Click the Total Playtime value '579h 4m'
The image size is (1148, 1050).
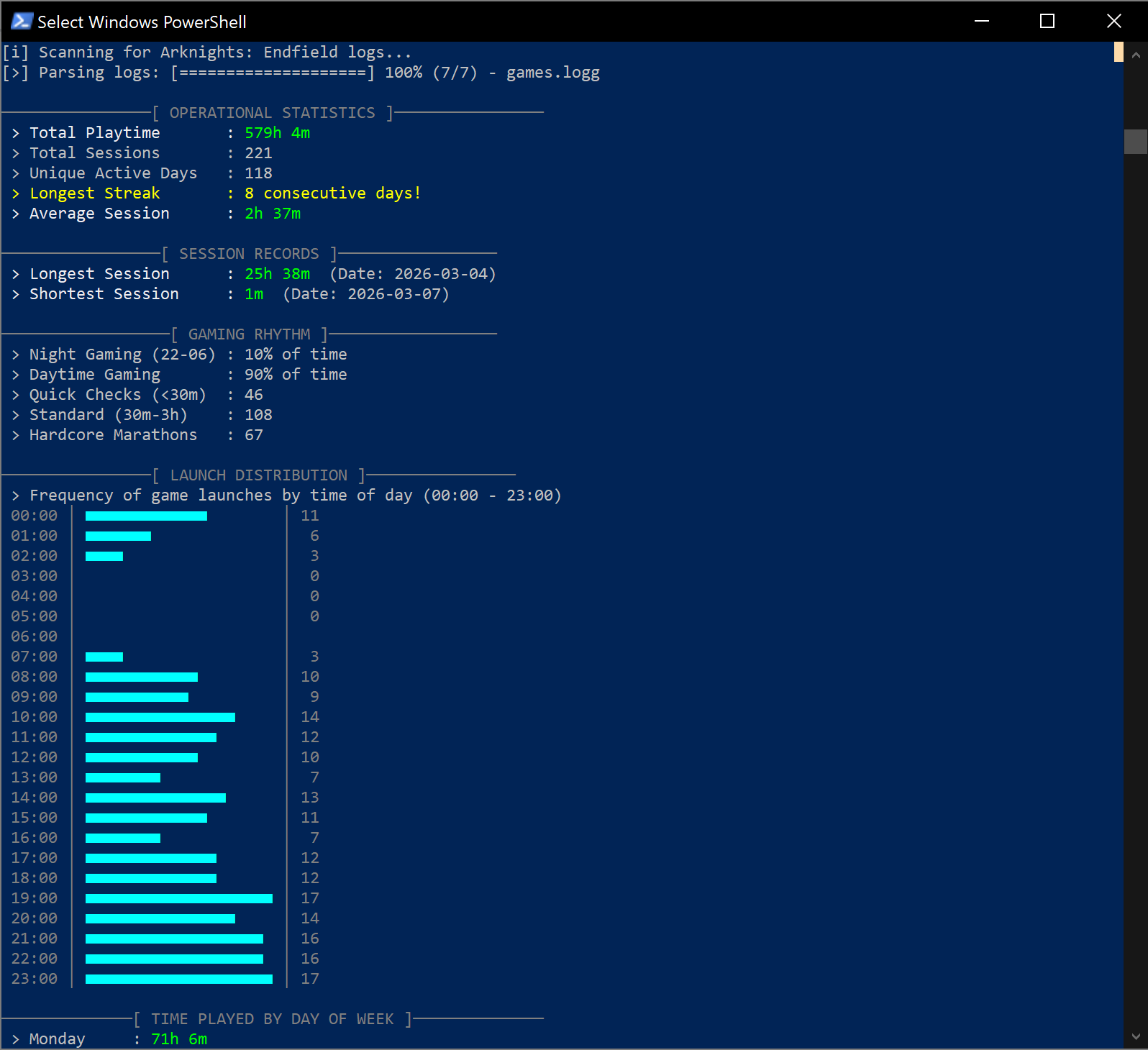[x=277, y=133]
